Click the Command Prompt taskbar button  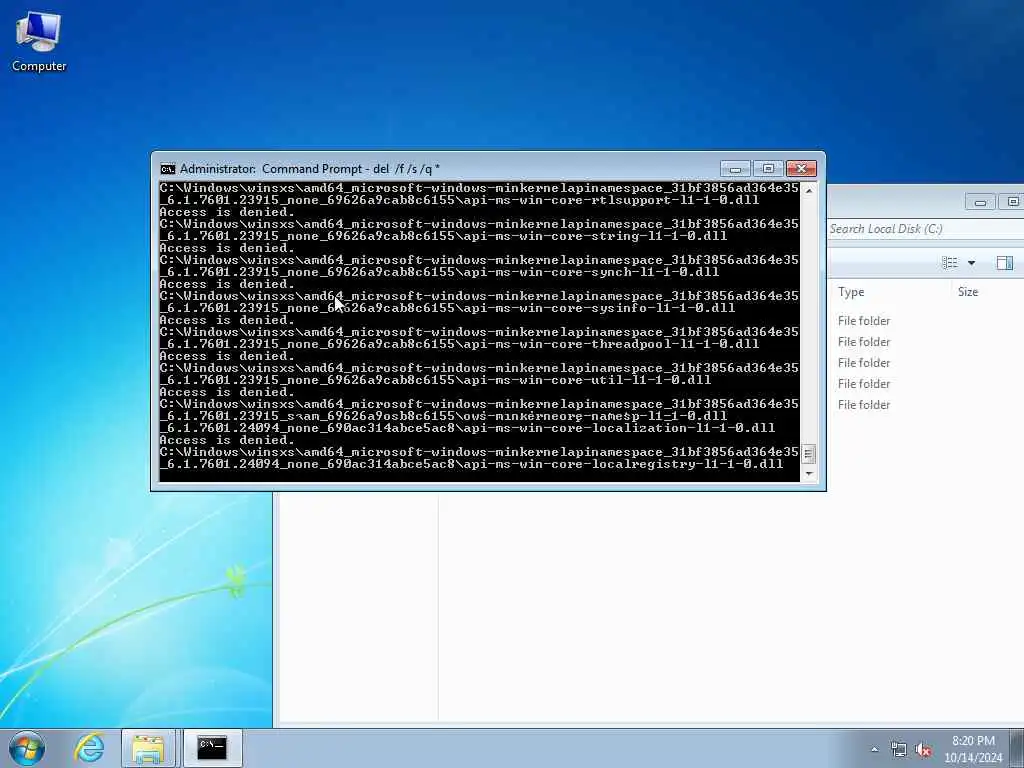click(212, 748)
